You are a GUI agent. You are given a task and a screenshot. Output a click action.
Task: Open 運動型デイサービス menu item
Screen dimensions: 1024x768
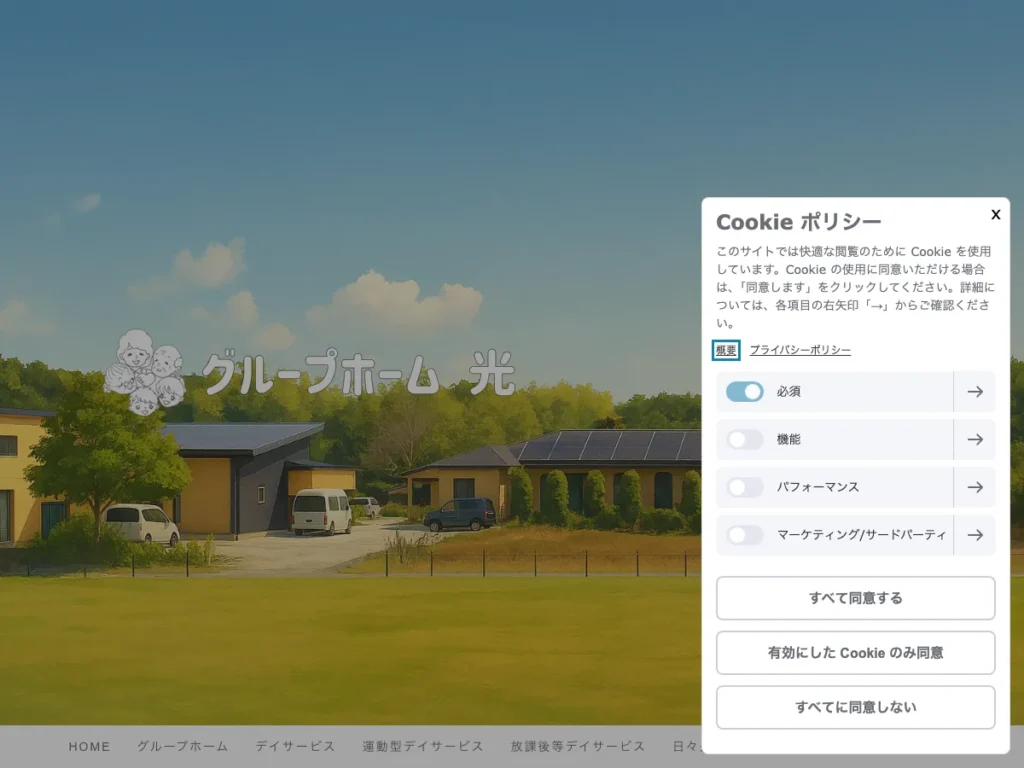[x=423, y=746]
